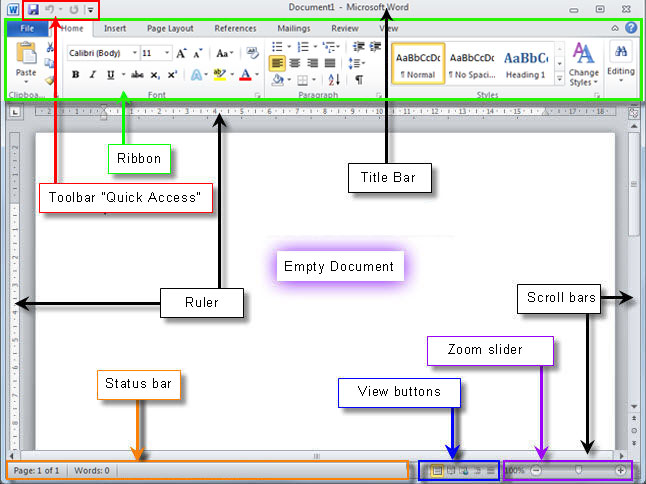This screenshot has height=484, width=646.
Task: Click the Change Styles button
Action: coord(584,65)
